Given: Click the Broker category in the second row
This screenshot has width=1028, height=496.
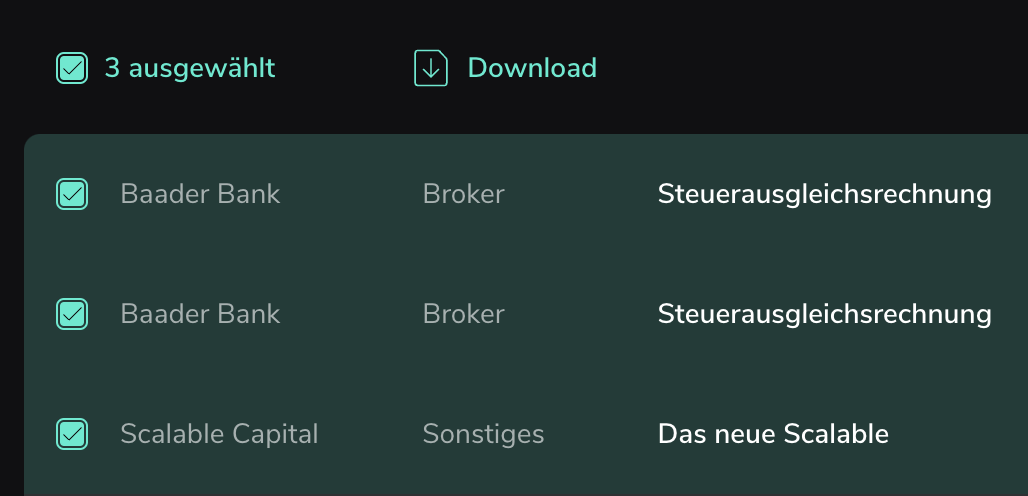Looking at the screenshot, I should pyautogui.click(x=464, y=314).
